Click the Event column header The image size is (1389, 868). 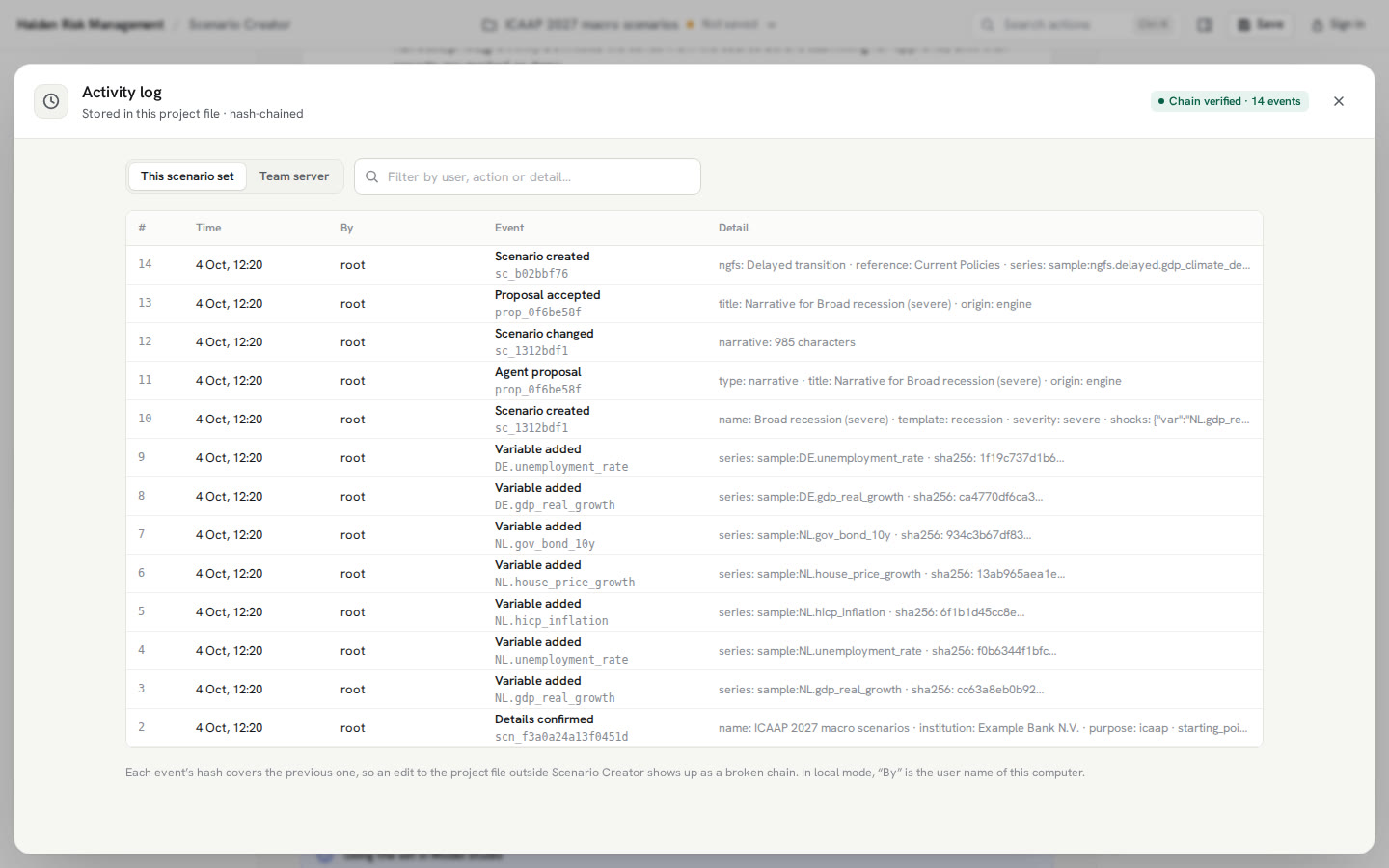tap(509, 228)
